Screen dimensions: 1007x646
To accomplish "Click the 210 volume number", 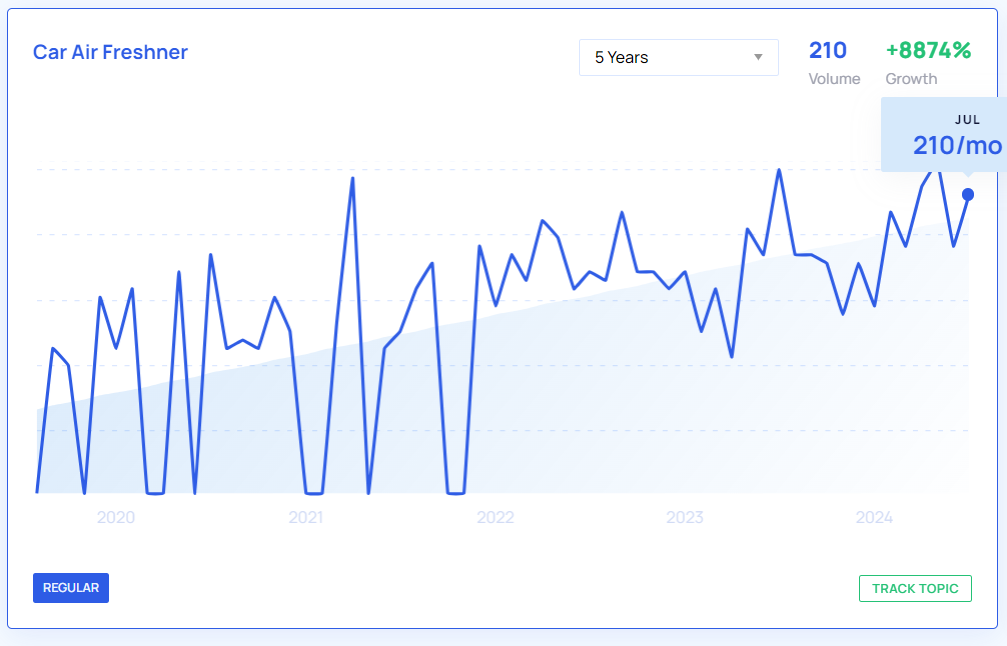I will coord(828,50).
